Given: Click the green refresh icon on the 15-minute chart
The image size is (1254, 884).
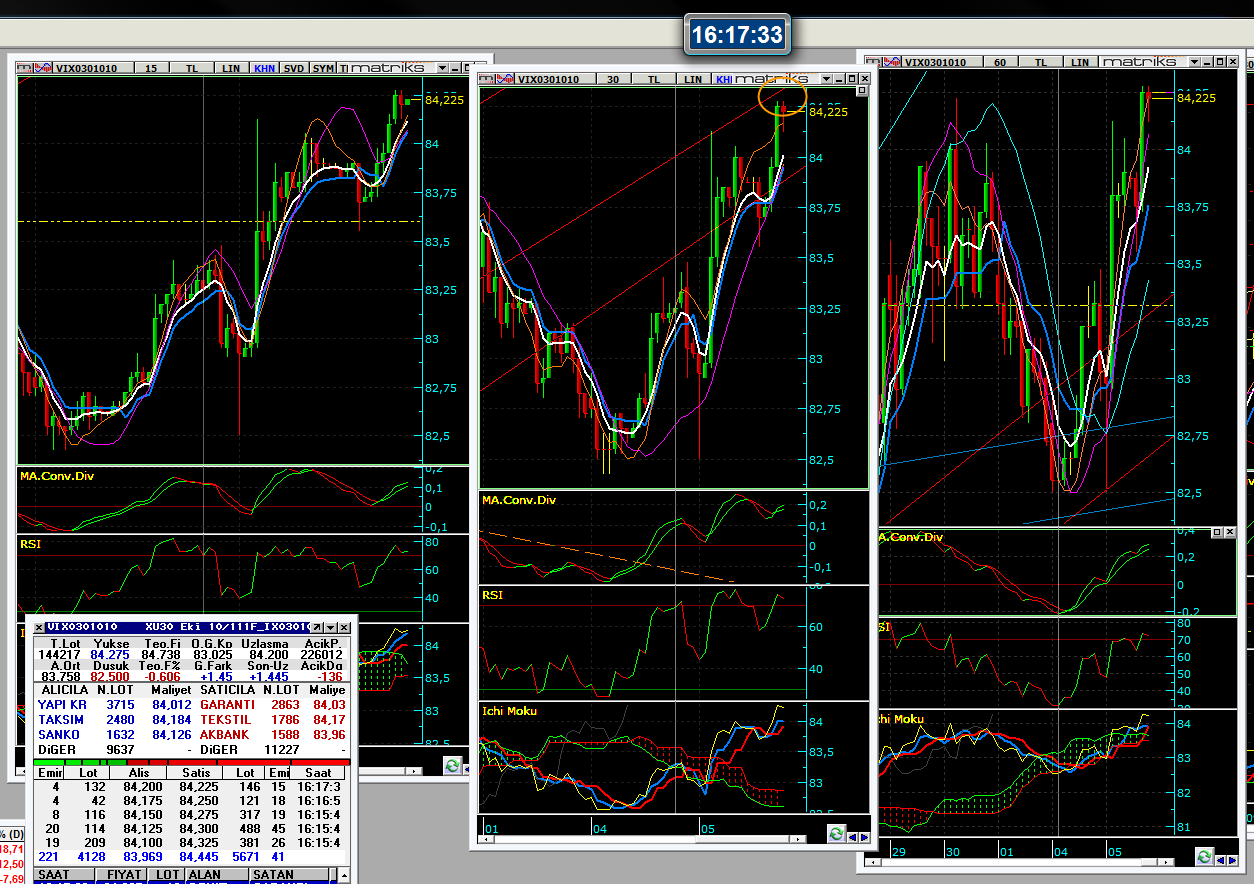Looking at the screenshot, I should pos(452,766).
